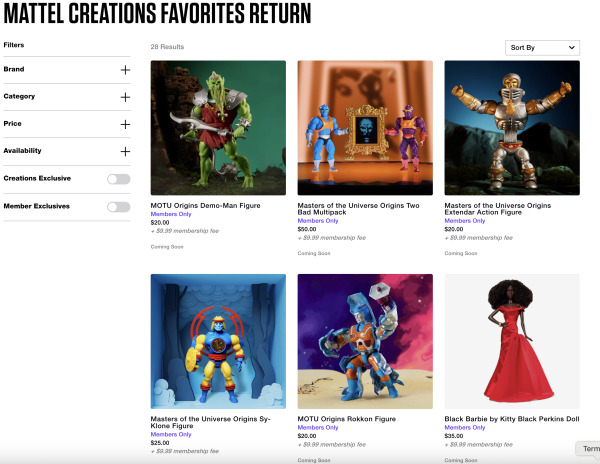The height and width of the screenshot is (464, 600).
Task: Click the Brand filter label
Action: pos(14,69)
